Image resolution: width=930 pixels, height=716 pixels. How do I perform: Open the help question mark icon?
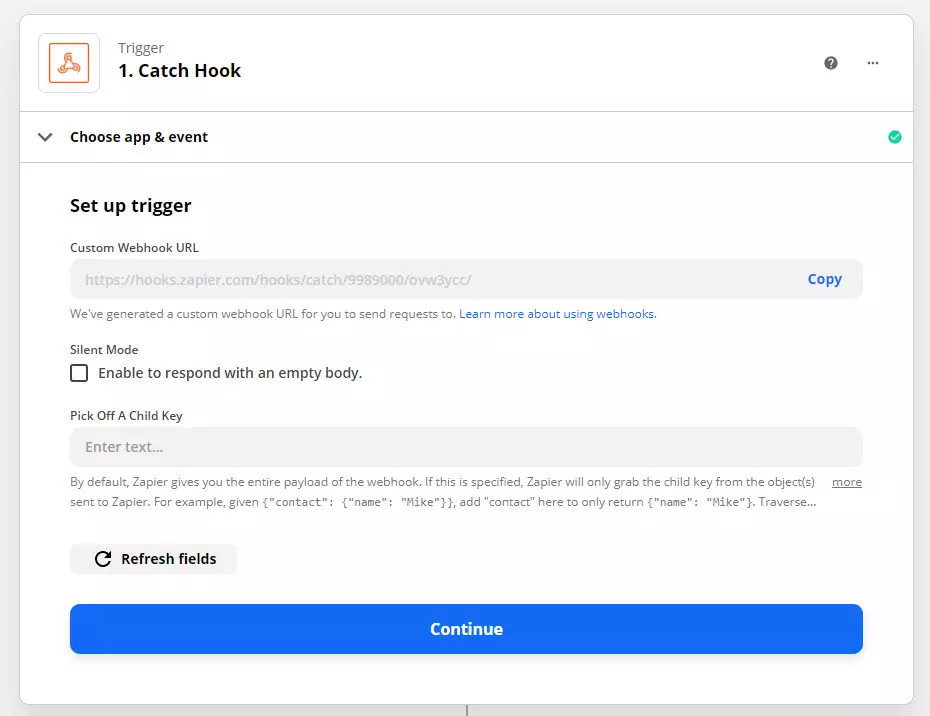pos(830,62)
